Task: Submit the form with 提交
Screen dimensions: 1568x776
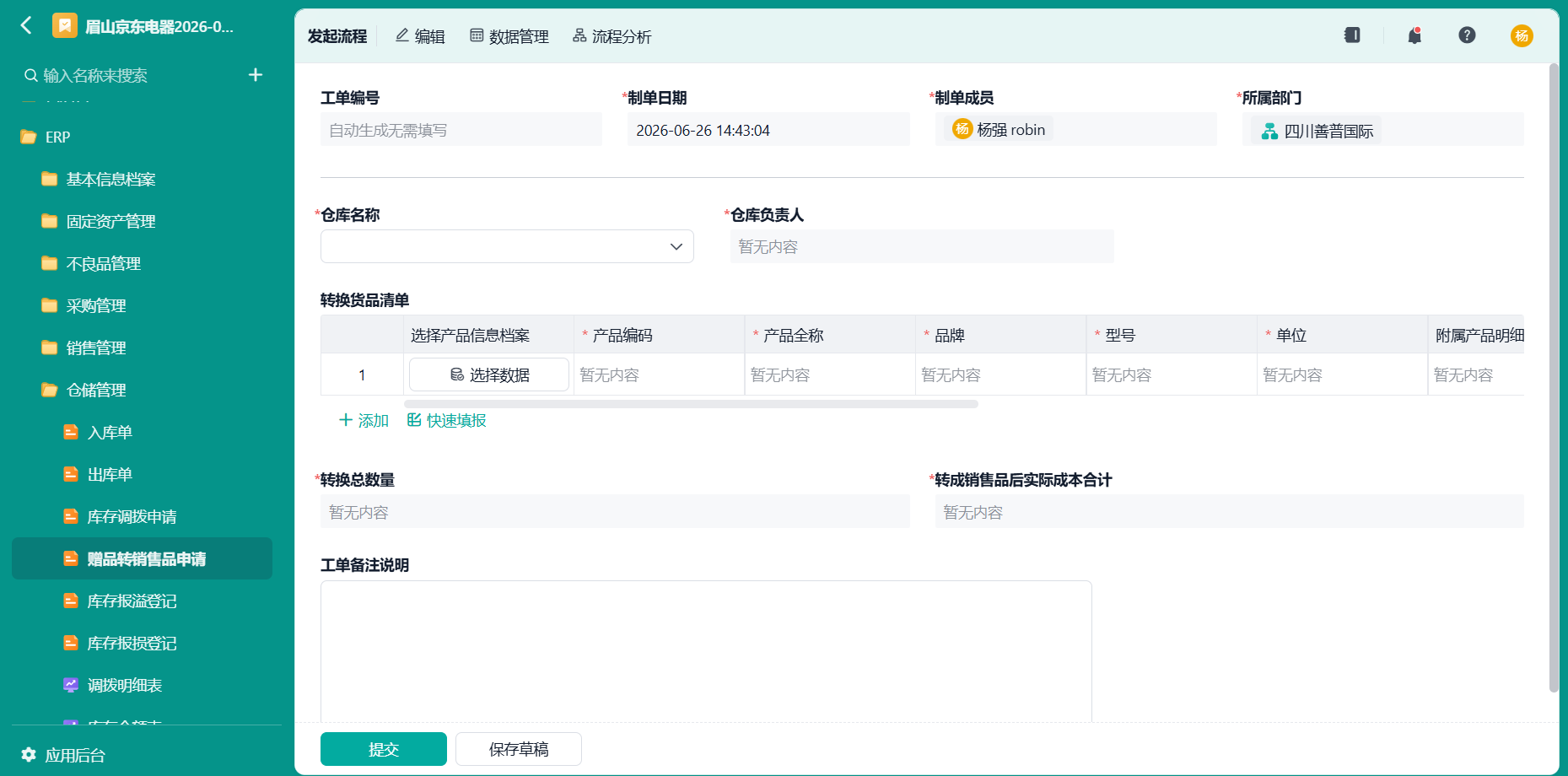Action: [384, 749]
